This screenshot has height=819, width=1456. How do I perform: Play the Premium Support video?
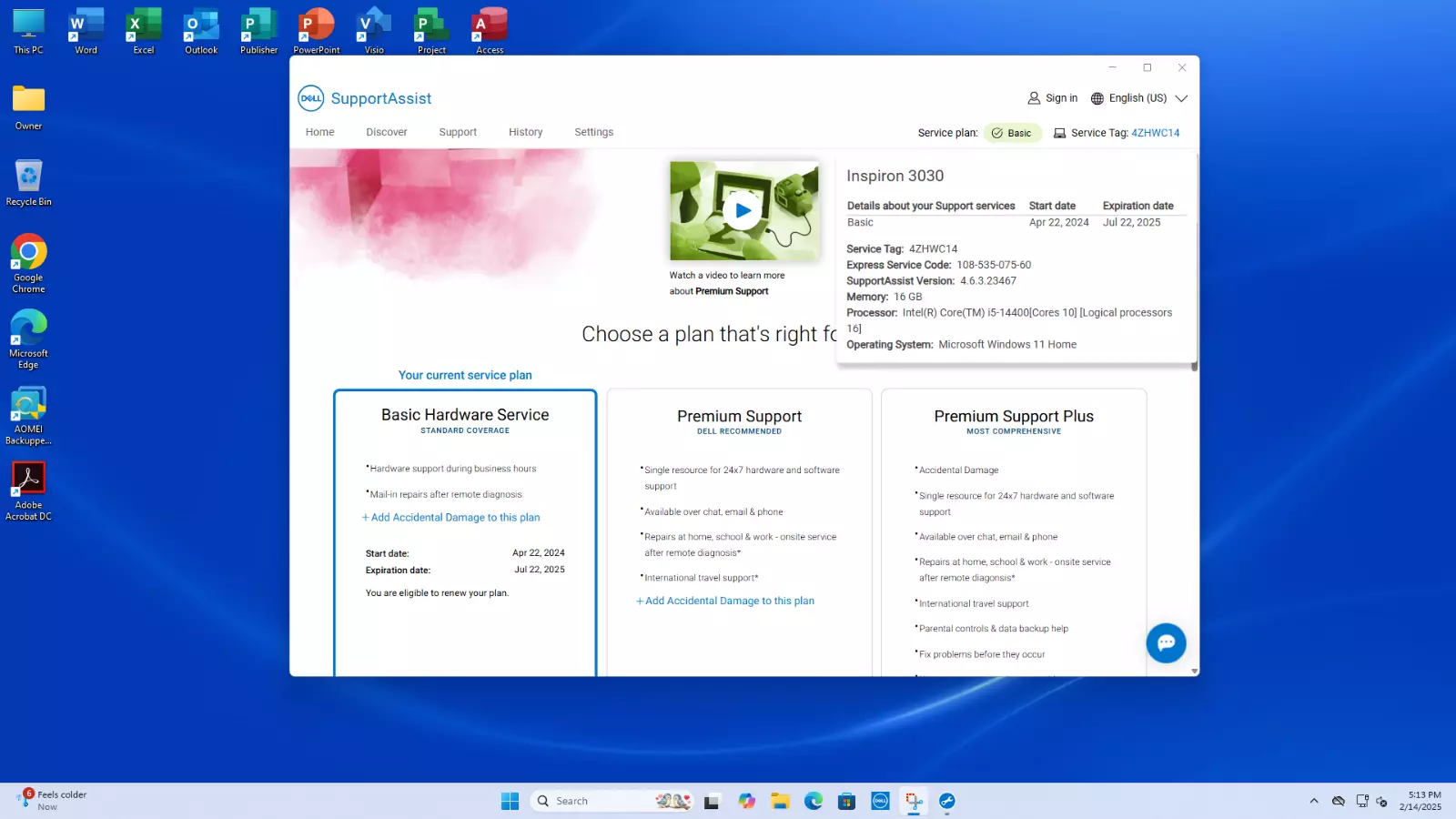coord(743,210)
